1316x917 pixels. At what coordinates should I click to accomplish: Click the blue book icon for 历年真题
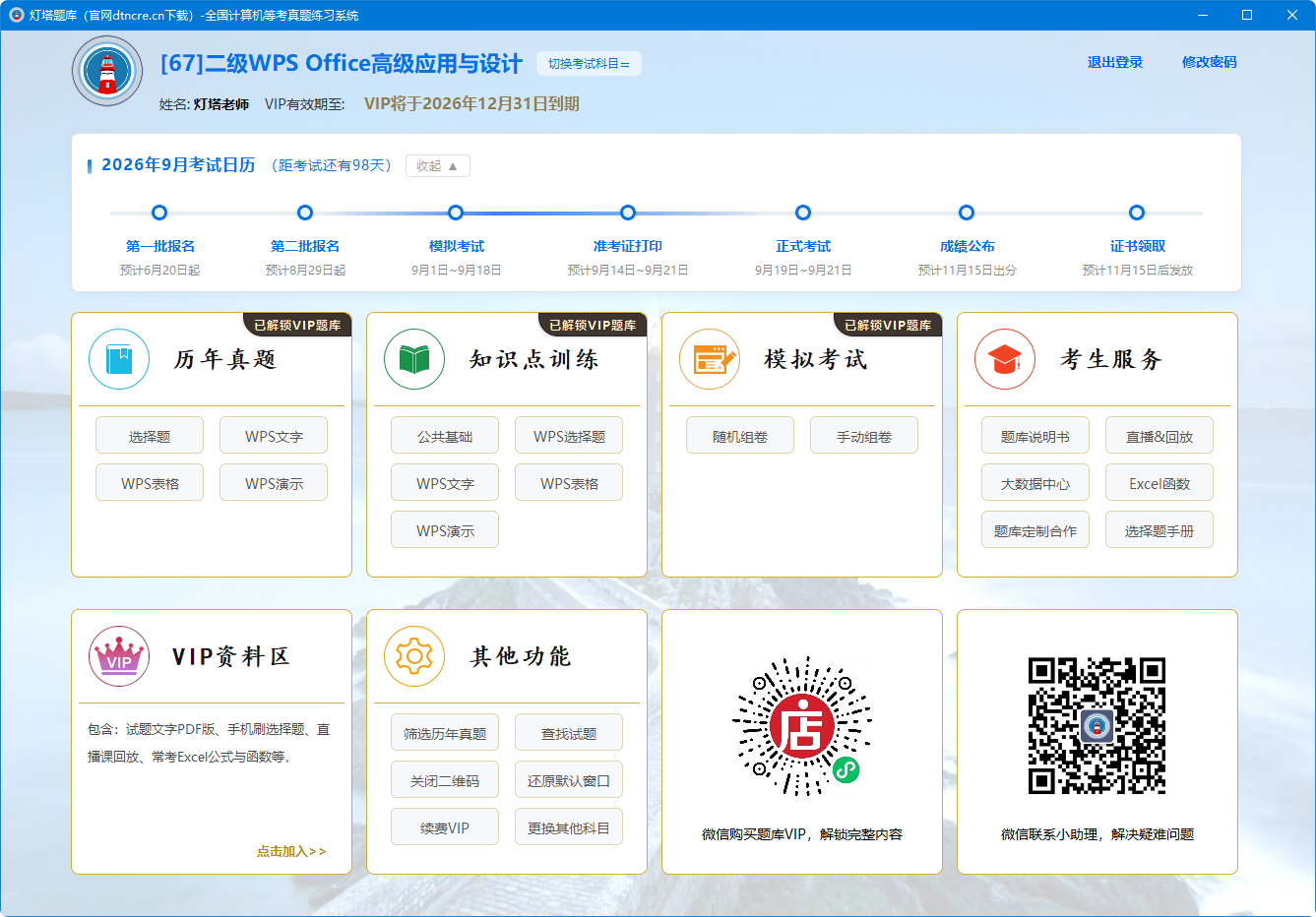(x=119, y=359)
